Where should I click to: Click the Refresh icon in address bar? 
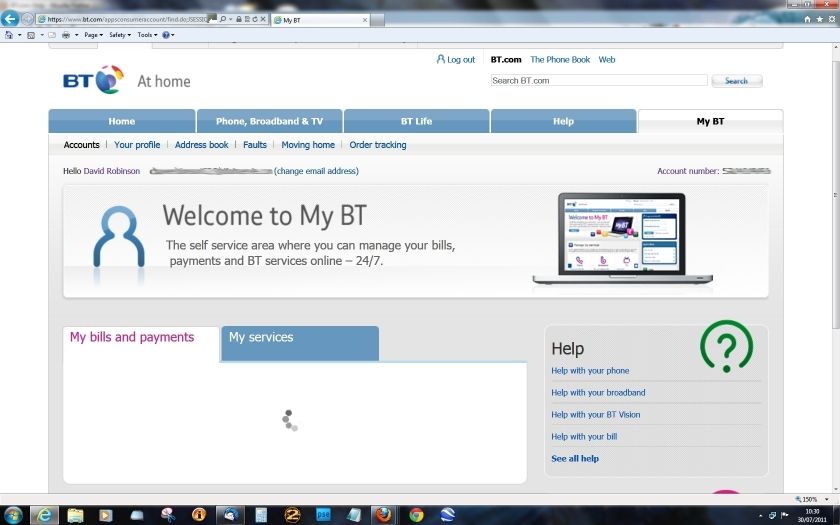pyautogui.click(x=255, y=19)
